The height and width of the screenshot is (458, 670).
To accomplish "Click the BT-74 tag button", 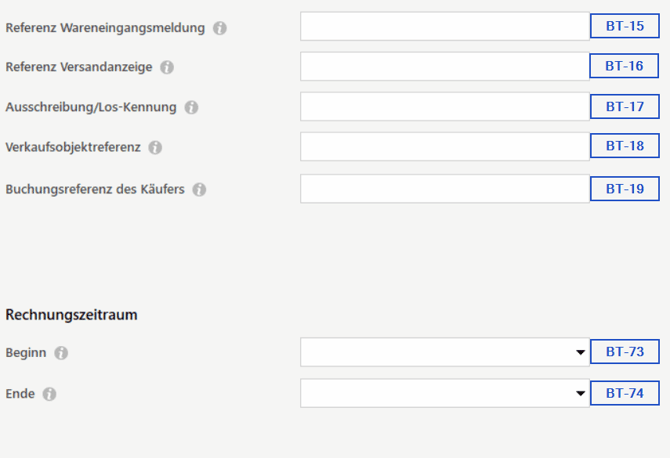I will (625, 393).
